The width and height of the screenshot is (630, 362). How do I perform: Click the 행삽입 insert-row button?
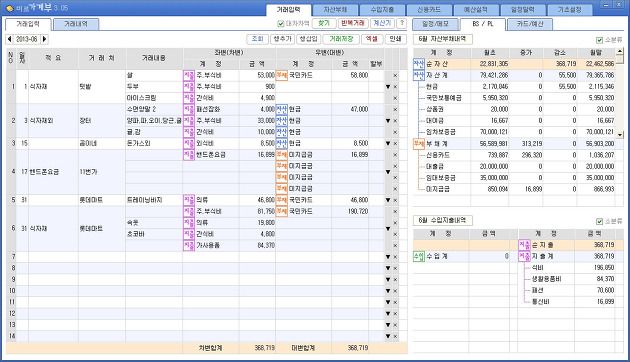coord(308,39)
